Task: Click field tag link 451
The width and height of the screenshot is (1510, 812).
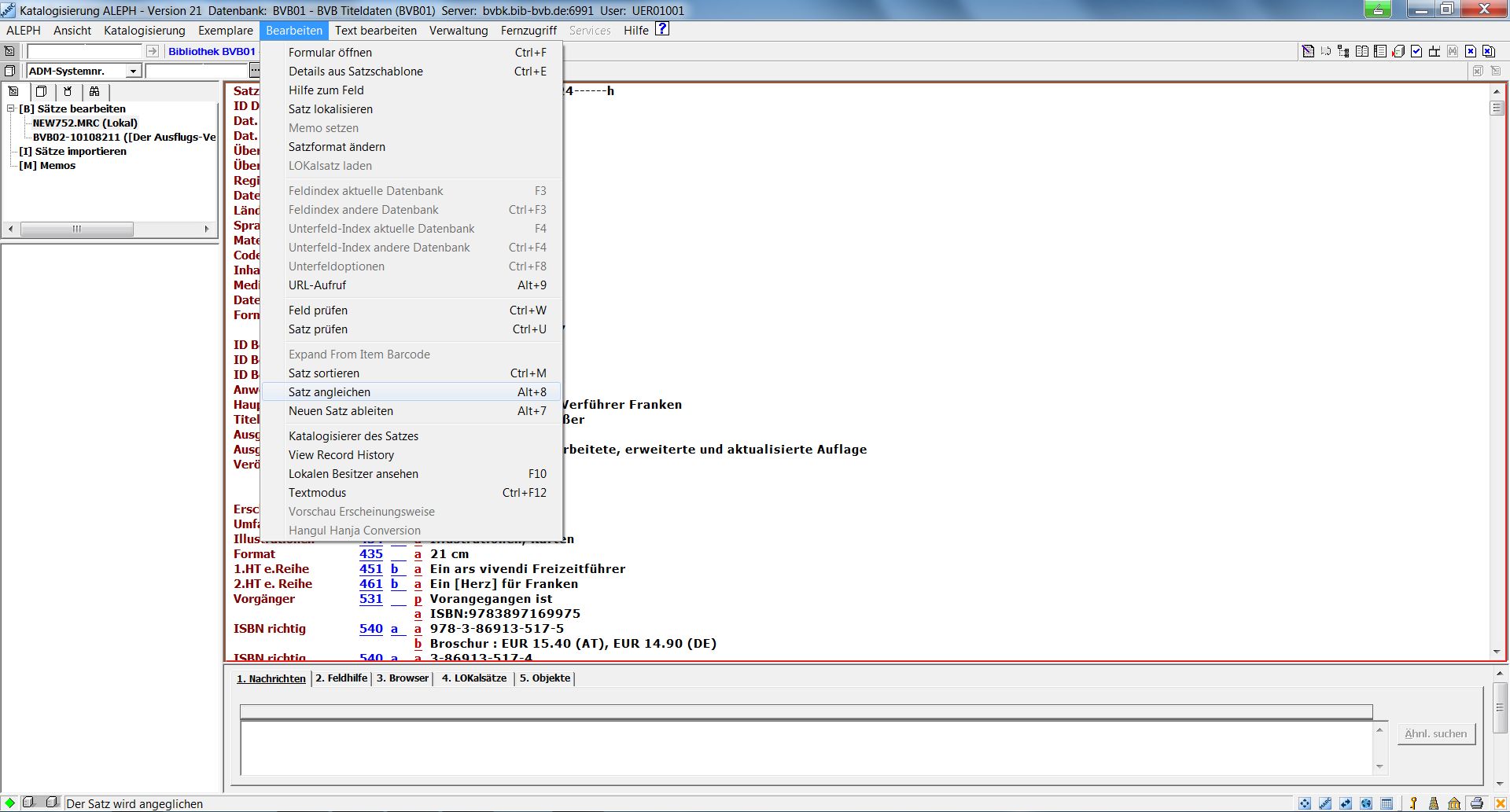Action: pos(370,568)
